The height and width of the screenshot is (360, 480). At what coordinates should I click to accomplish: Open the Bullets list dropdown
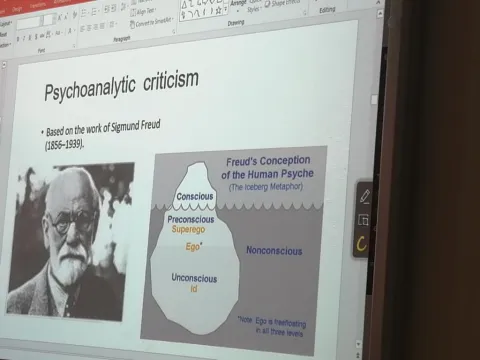pos(84,13)
